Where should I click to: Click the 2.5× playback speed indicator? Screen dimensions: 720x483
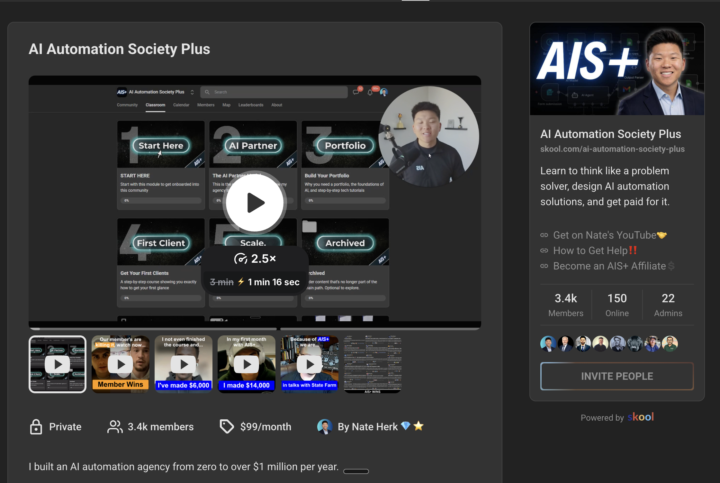click(x=255, y=258)
